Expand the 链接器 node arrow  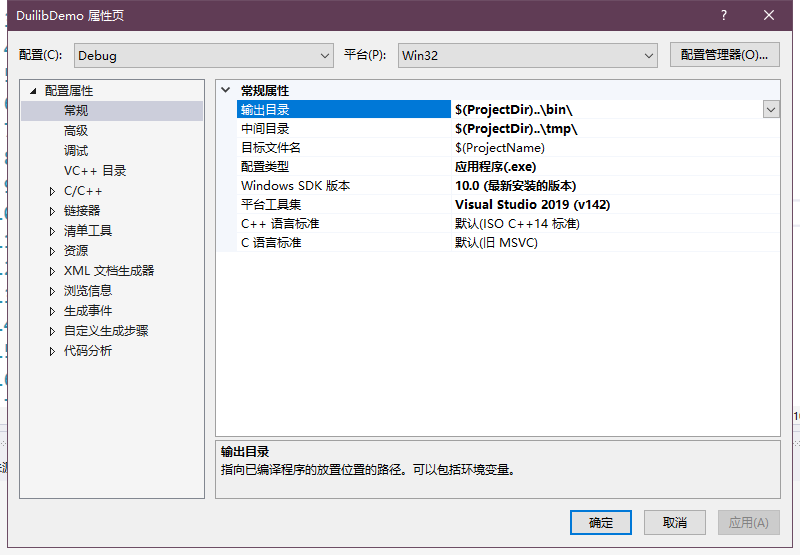click(53, 211)
